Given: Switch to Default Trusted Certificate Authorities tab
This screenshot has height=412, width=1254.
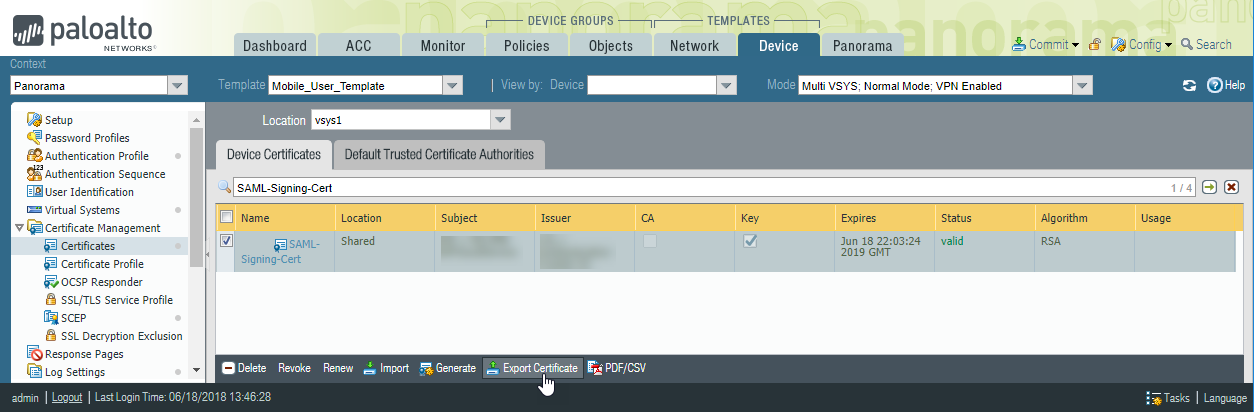Looking at the screenshot, I should pos(439,154).
